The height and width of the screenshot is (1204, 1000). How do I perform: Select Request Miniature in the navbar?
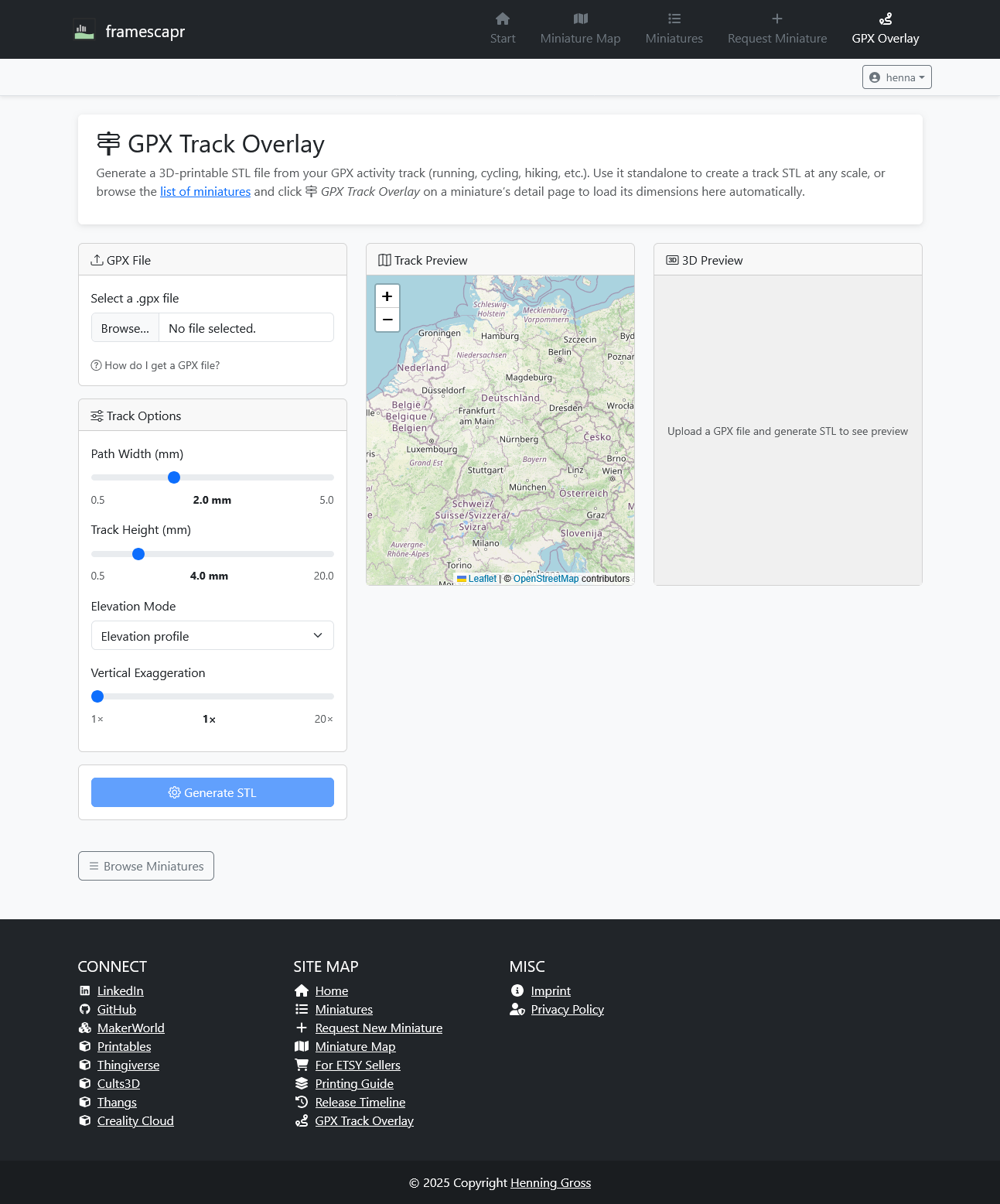(x=777, y=29)
